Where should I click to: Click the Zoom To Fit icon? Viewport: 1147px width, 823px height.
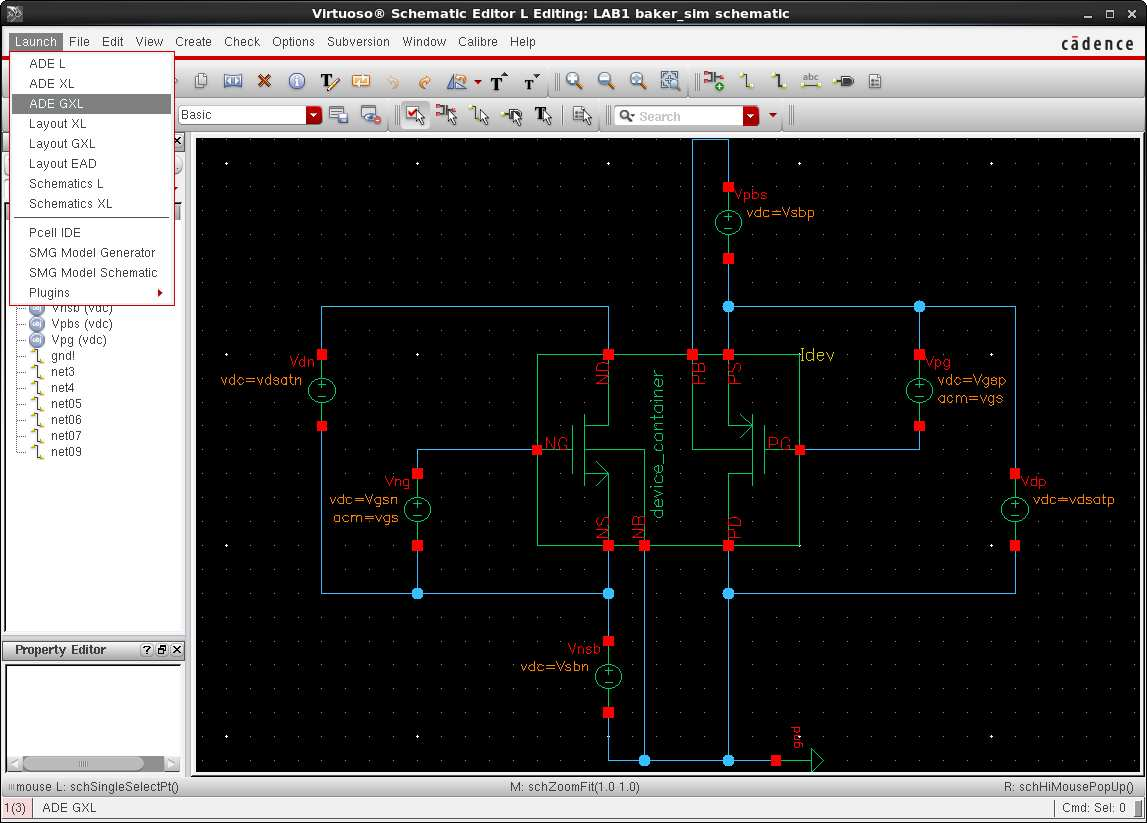click(x=638, y=81)
